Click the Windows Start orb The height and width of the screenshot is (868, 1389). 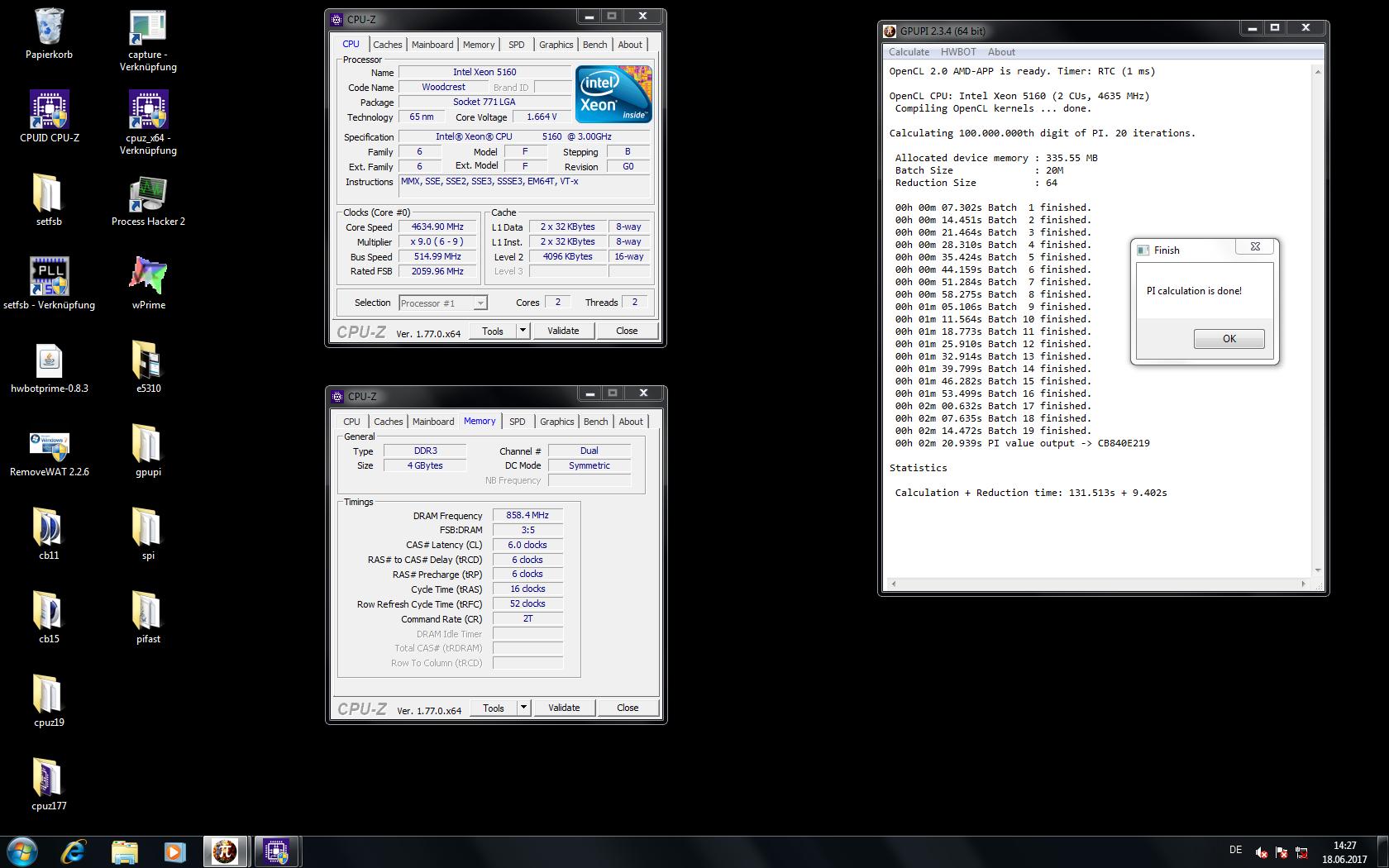click(22, 851)
